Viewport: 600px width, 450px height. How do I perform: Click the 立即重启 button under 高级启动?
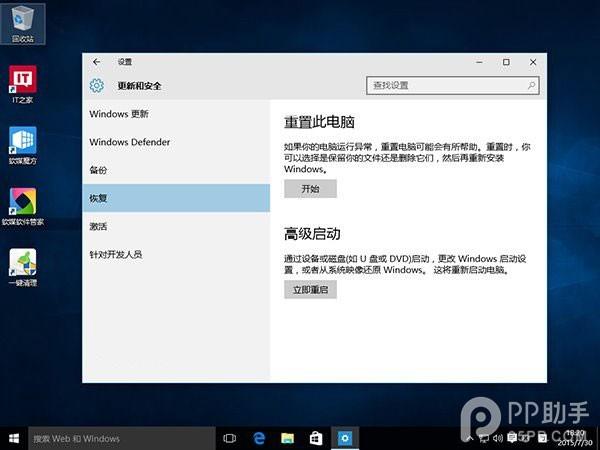point(310,290)
